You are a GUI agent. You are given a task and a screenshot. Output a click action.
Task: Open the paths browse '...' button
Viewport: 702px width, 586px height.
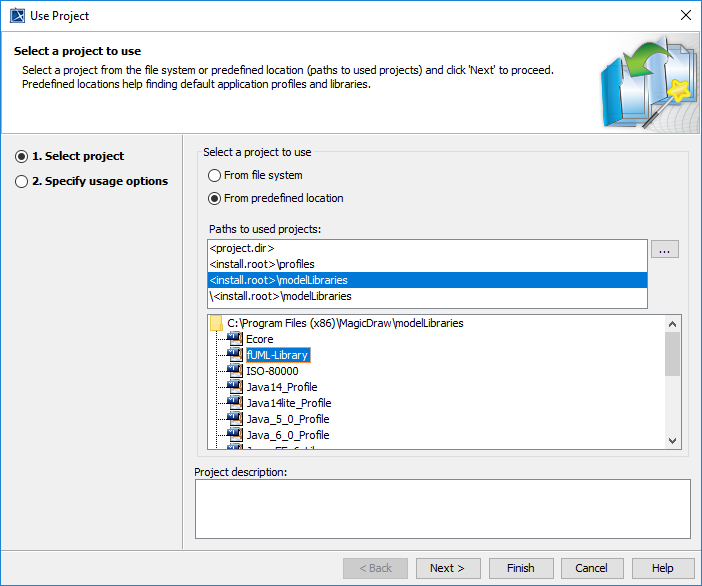(664, 249)
